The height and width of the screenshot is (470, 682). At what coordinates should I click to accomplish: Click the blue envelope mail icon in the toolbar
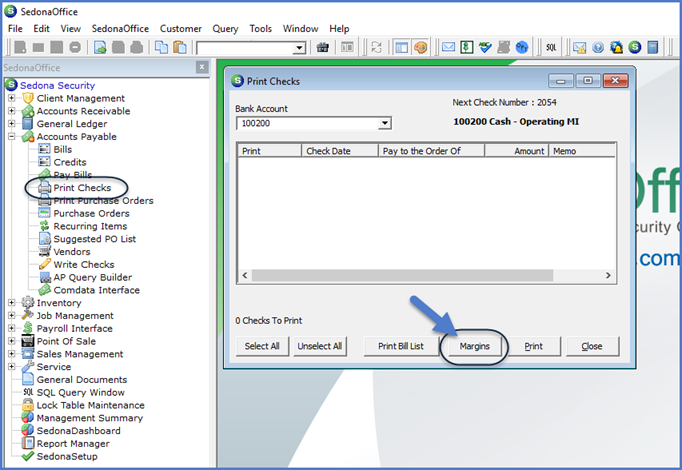(x=448, y=47)
